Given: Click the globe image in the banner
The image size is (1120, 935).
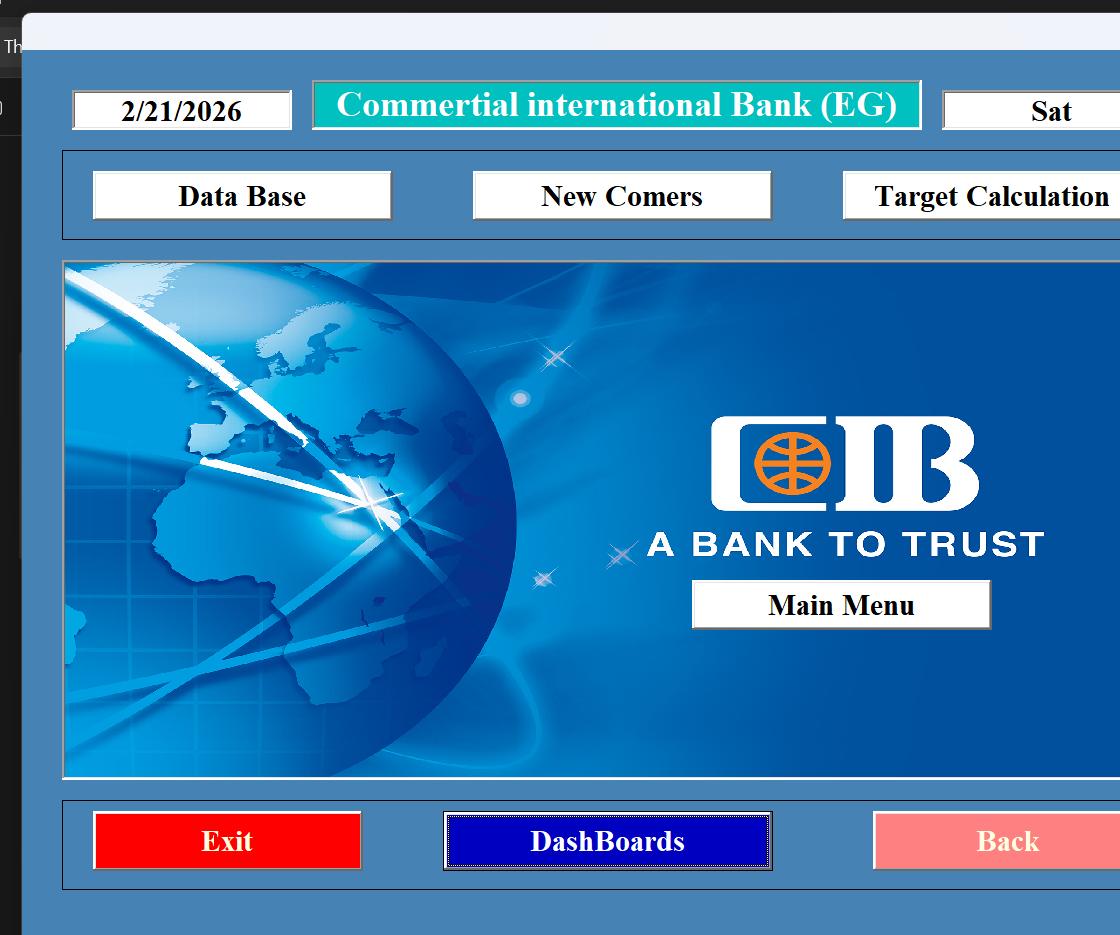Looking at the screenshot, I should [x=289, y=519].
